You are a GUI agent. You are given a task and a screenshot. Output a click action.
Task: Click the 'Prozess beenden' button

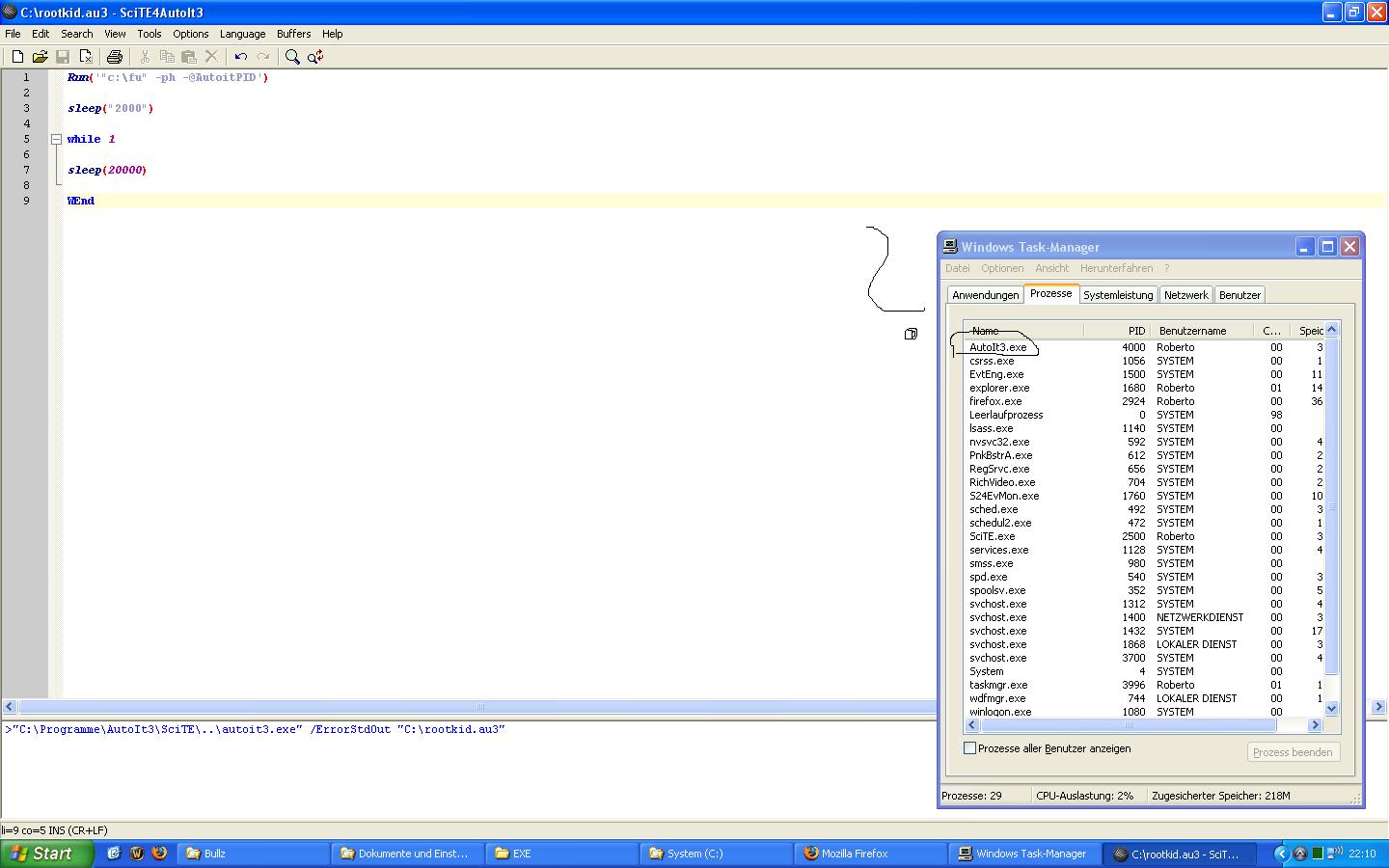pos(1292,752)
